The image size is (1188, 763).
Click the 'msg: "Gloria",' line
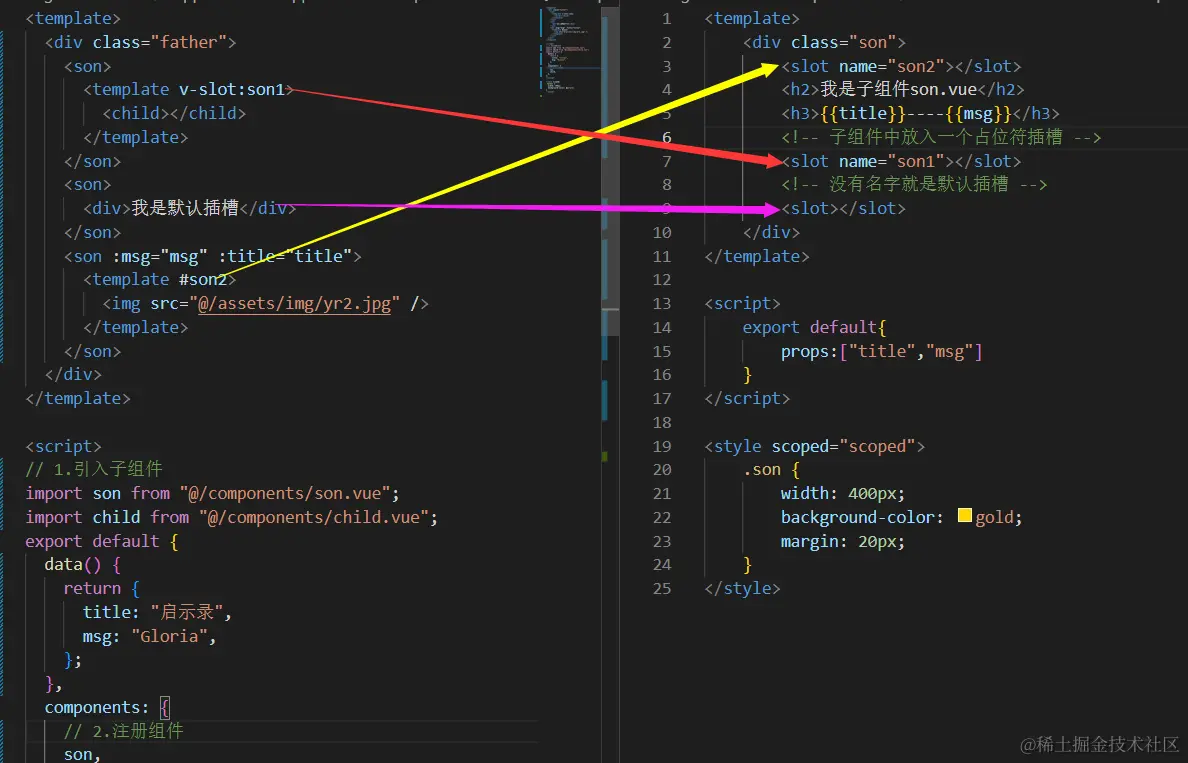coord(149,636)
